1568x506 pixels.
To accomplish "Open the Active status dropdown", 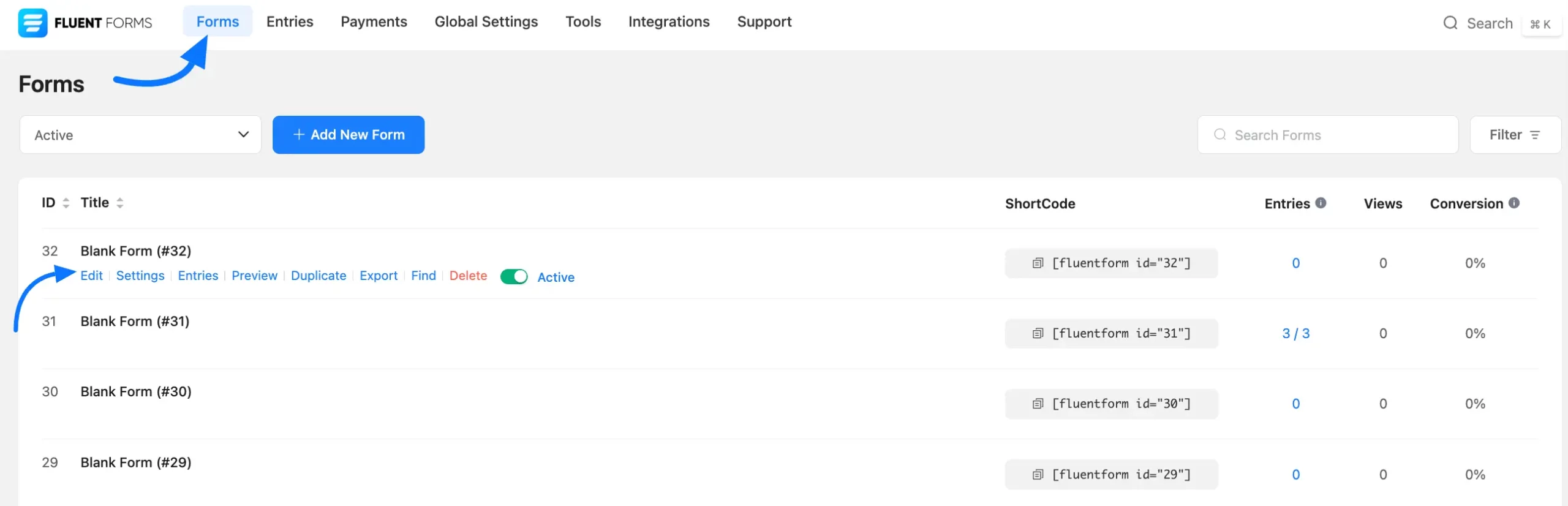I will [140, 135].
